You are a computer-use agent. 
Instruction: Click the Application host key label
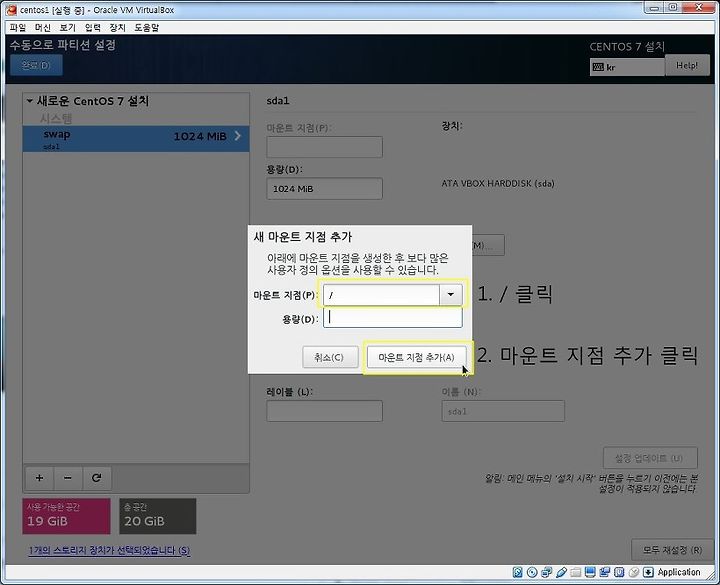tap(679, 572)
